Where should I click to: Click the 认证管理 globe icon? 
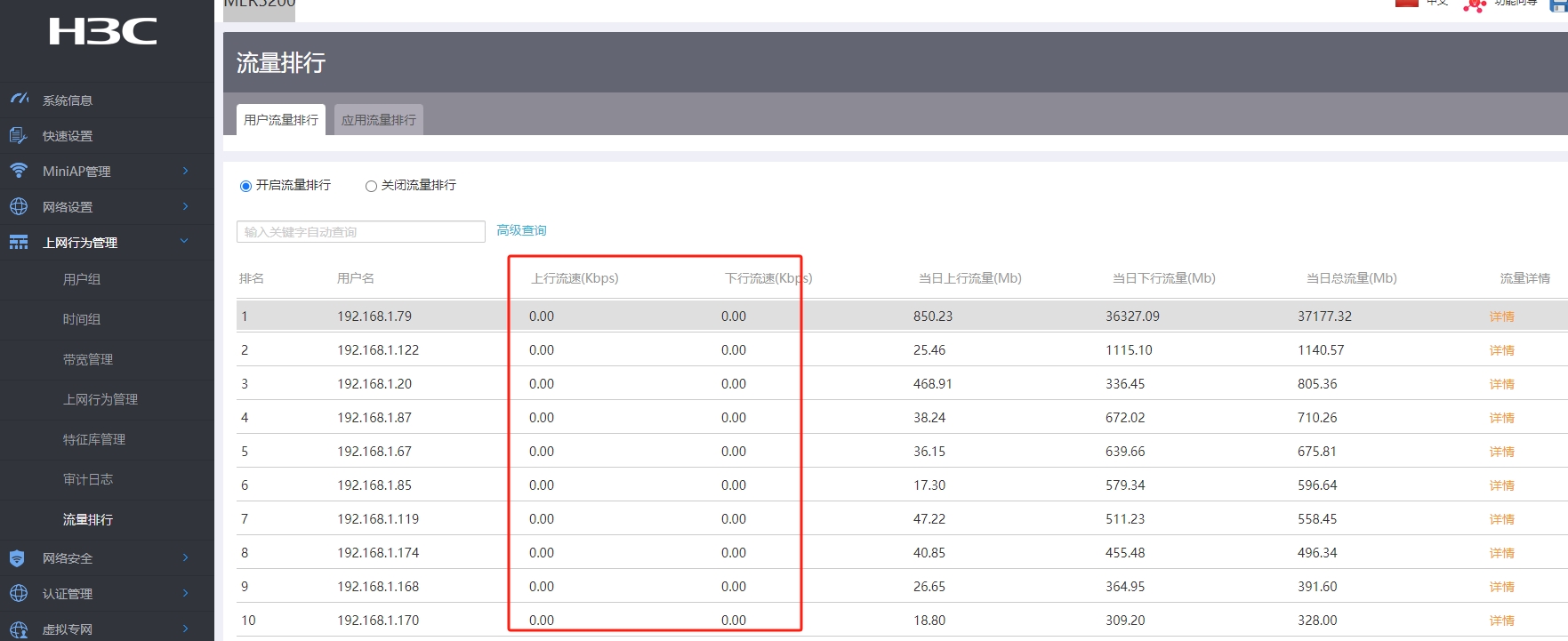(19, 593)
